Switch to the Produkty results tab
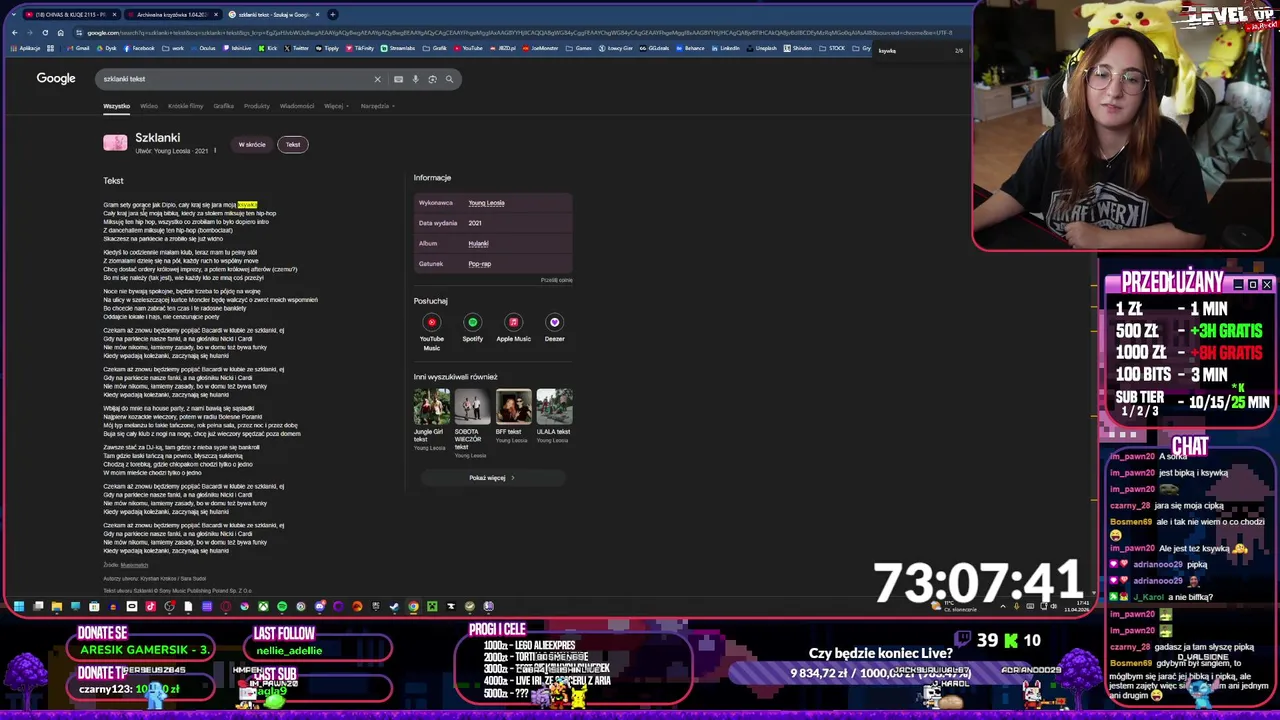This screenshot has width=1280, height=720. pos(257,106)
